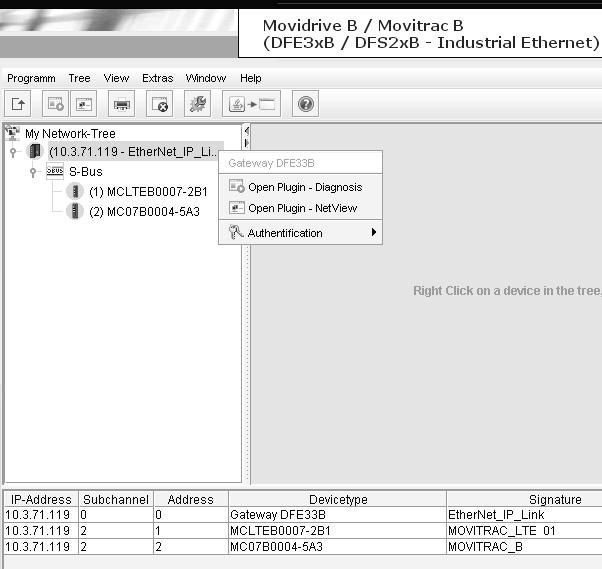Click the Subchannel column header
The image size is (602, 569).
click(116, 499)
